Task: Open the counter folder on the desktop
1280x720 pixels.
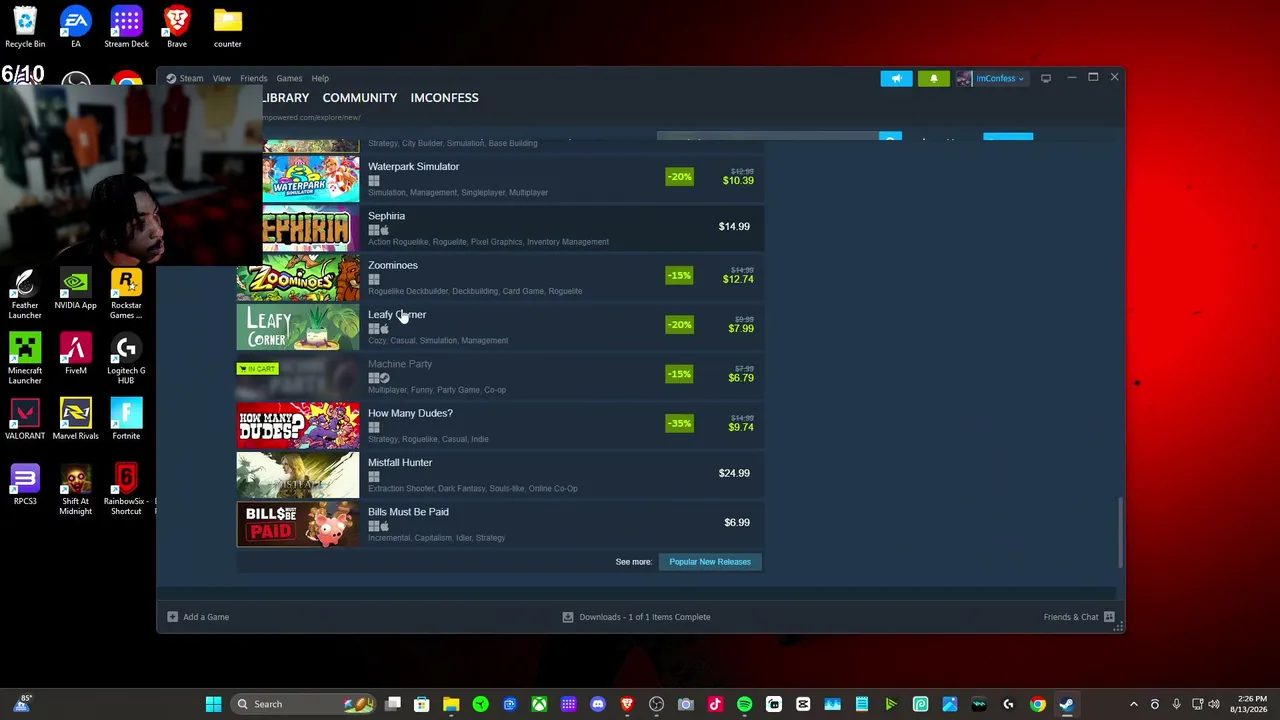Action: 227,27
